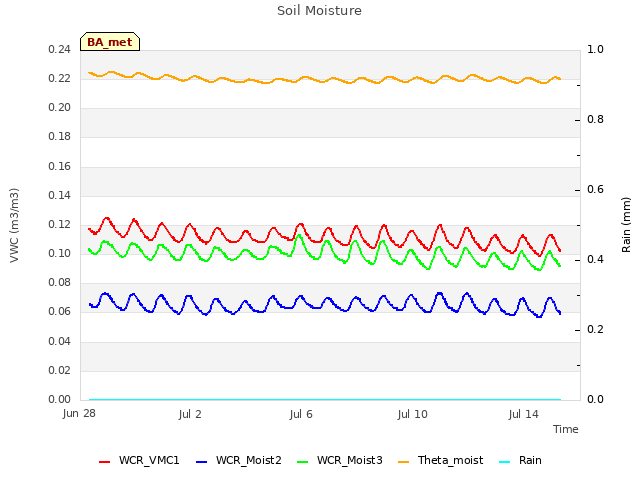
Task: Toggle Rain series in legend
Action: point(520,460)
